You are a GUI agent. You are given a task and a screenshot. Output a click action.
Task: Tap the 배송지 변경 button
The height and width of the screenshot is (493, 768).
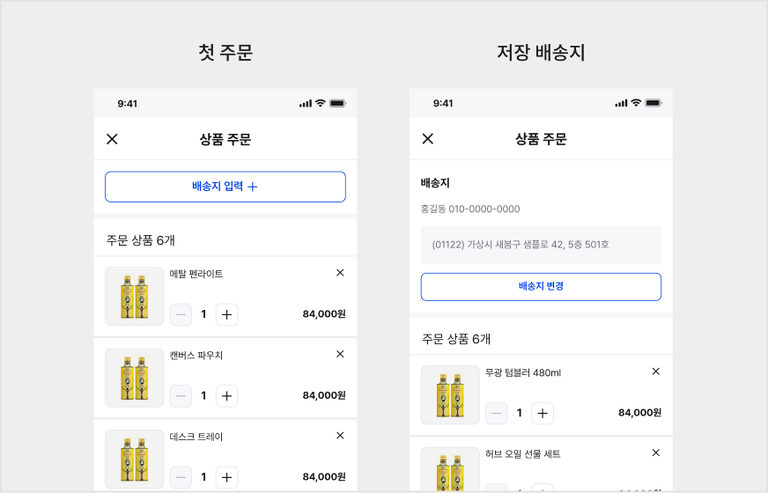pyautogui.click(x=541, y=286)
